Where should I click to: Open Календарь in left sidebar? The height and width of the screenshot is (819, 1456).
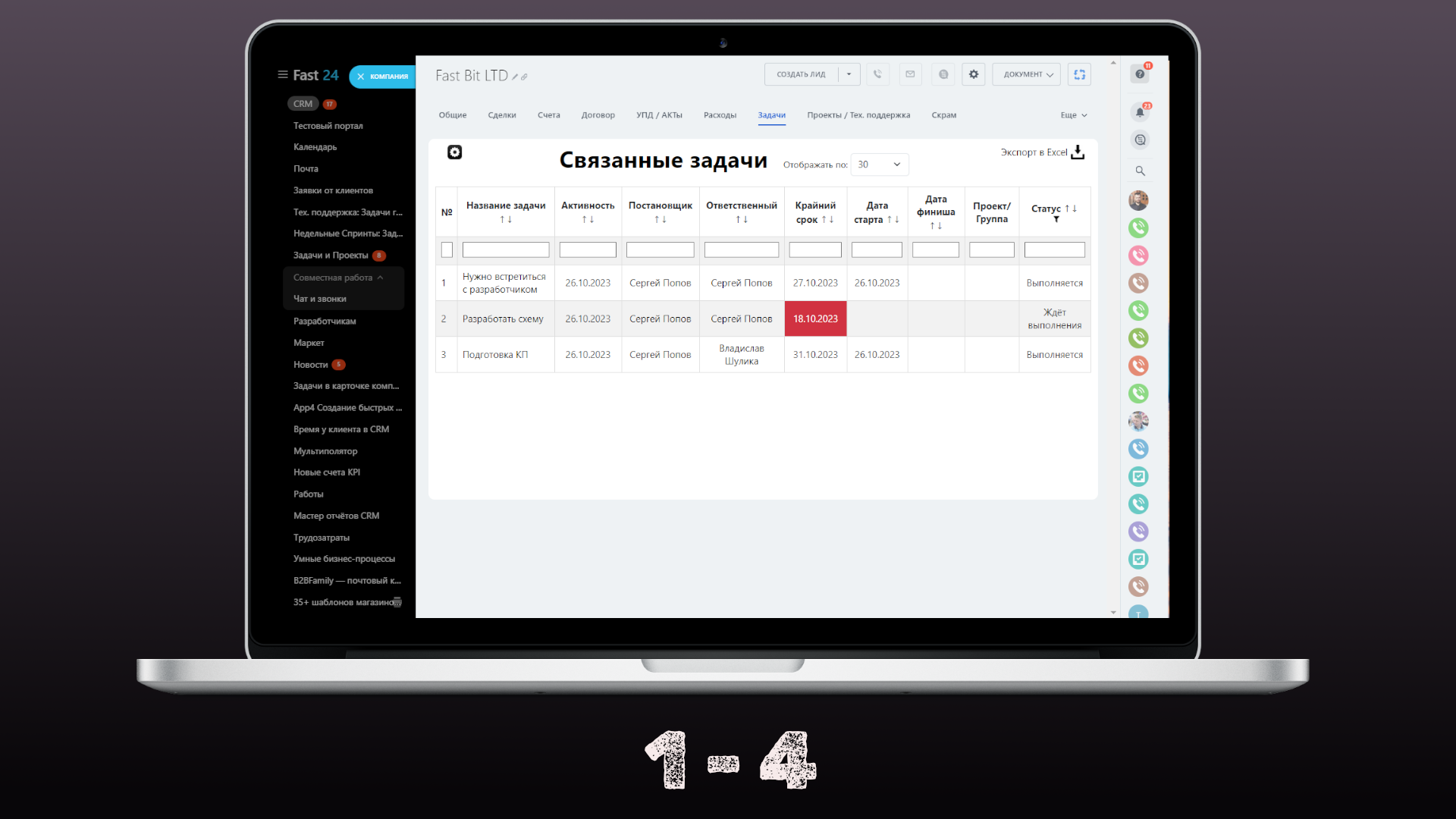(x=315, y=147)
